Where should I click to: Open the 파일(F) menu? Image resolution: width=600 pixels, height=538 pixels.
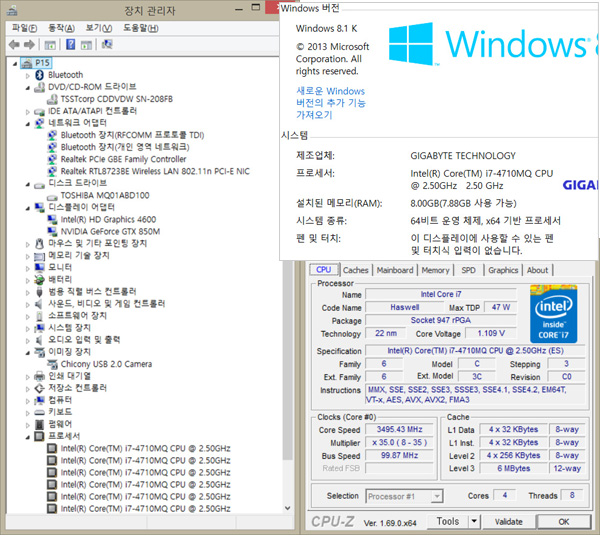(x=24, y=28)
